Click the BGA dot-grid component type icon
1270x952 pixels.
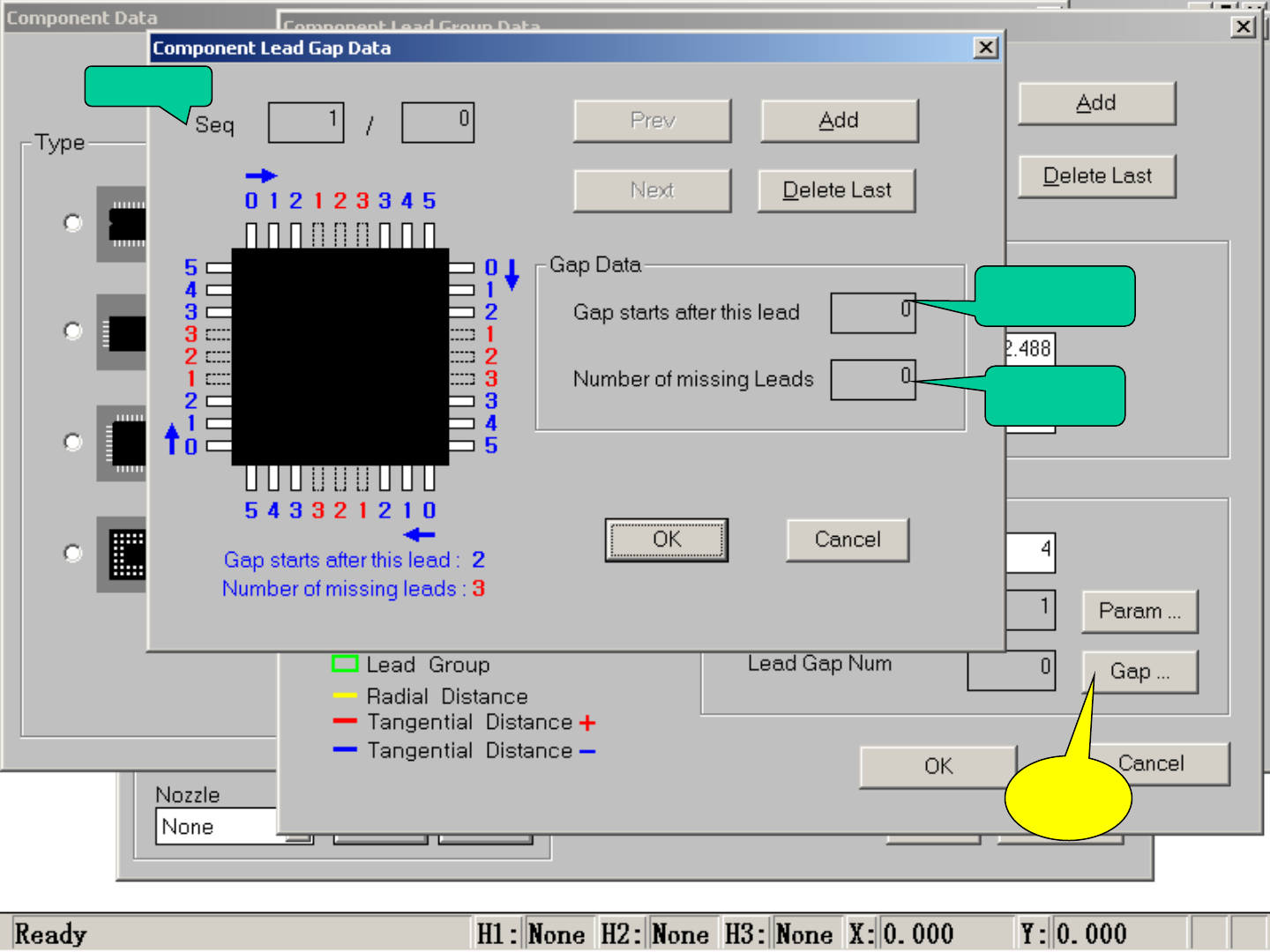[x=122, y=554]
